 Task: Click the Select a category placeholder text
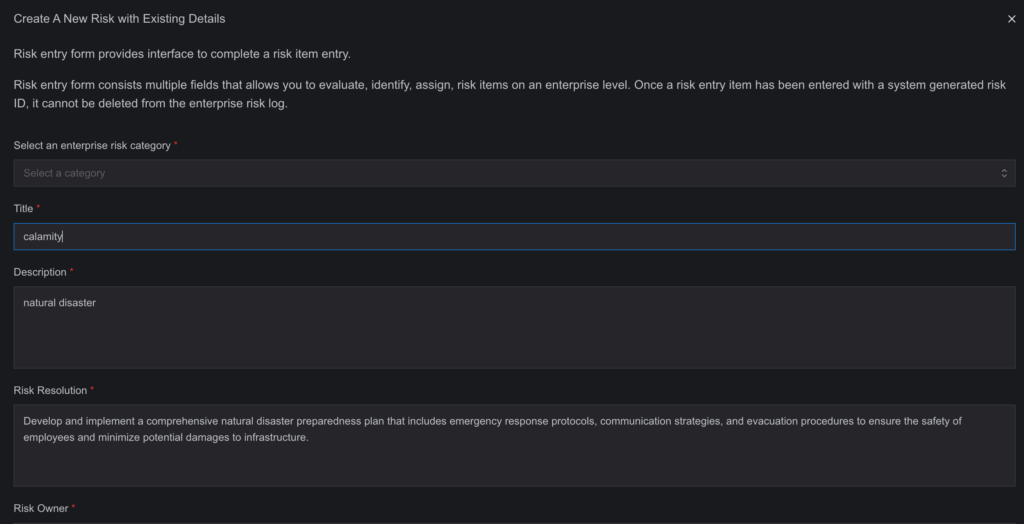point(64,173)
